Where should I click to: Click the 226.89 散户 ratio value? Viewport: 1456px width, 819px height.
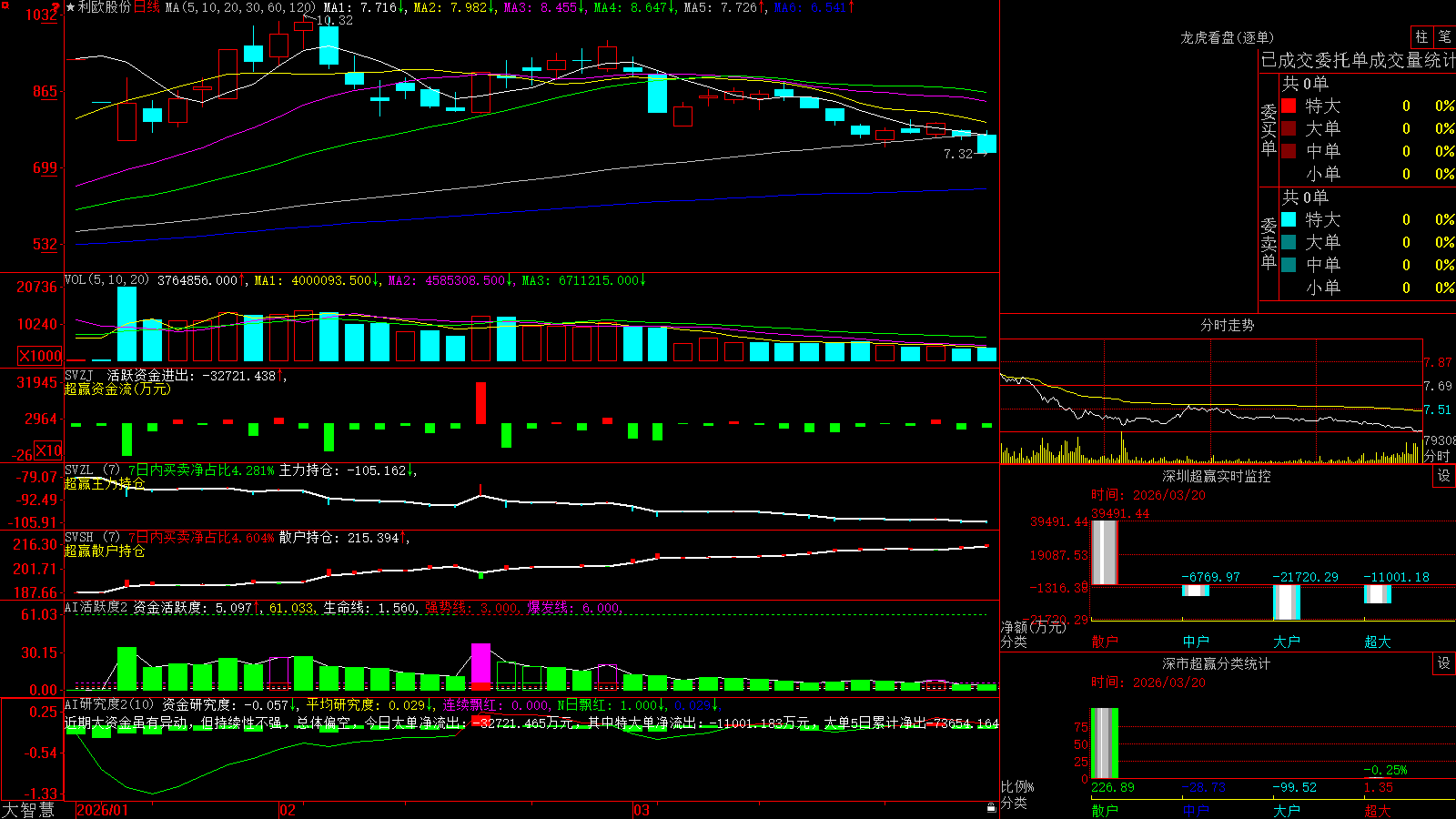pyautogui.click(x=1113, y=787)
